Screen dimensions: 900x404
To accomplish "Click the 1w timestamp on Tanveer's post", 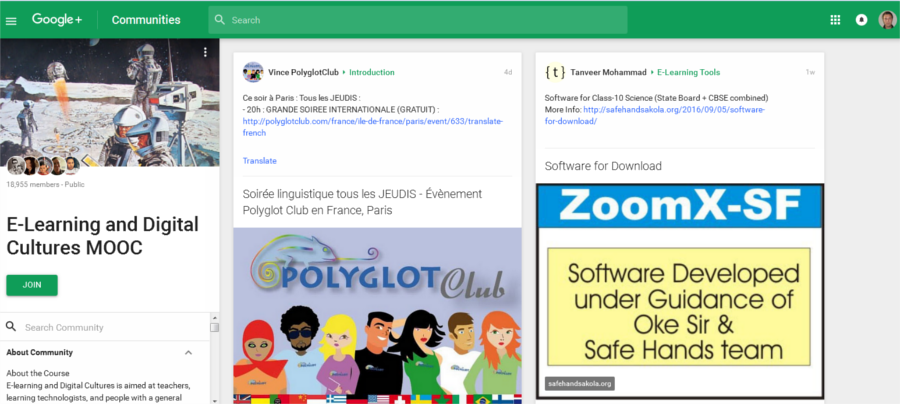I will click(810, 72).
